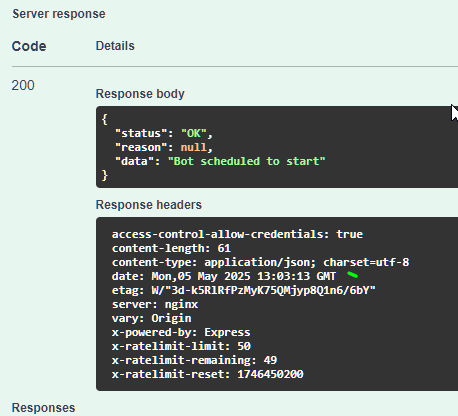458x416 pixels.
Task: Click the access-control-allow-credentials header line
Action: point(237,234)
